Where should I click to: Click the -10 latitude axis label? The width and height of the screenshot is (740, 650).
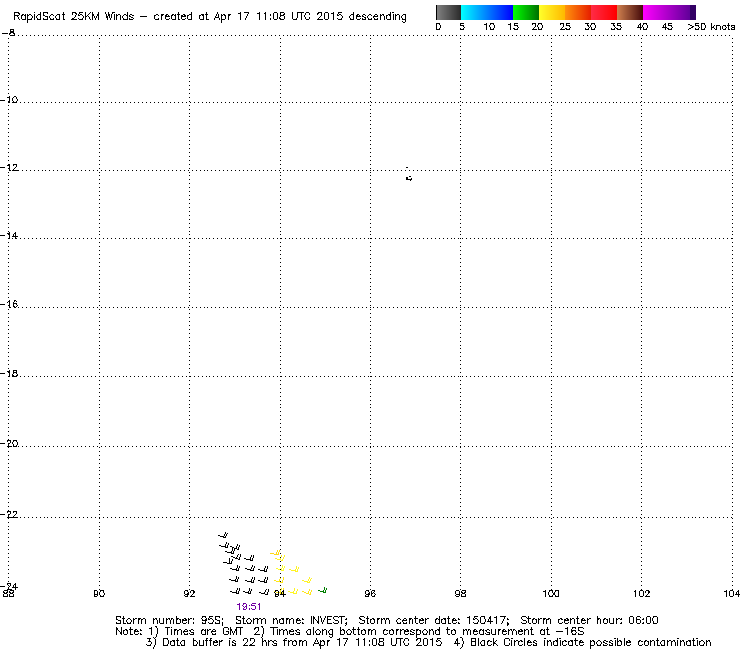point(9,100)
